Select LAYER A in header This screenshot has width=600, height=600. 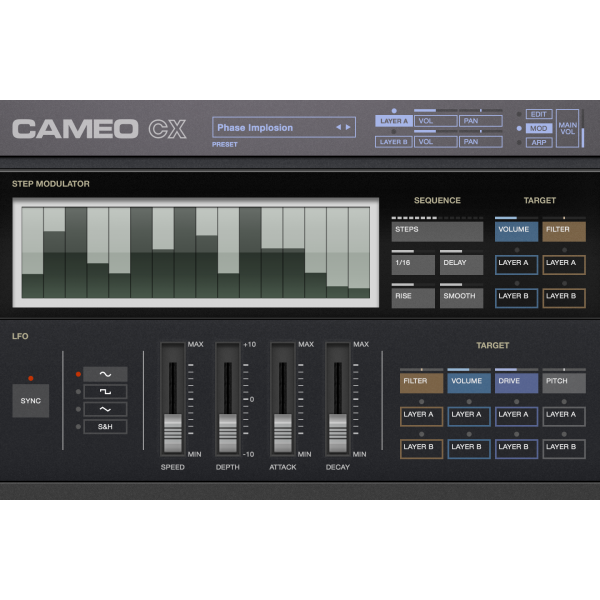tap(394, 121)
